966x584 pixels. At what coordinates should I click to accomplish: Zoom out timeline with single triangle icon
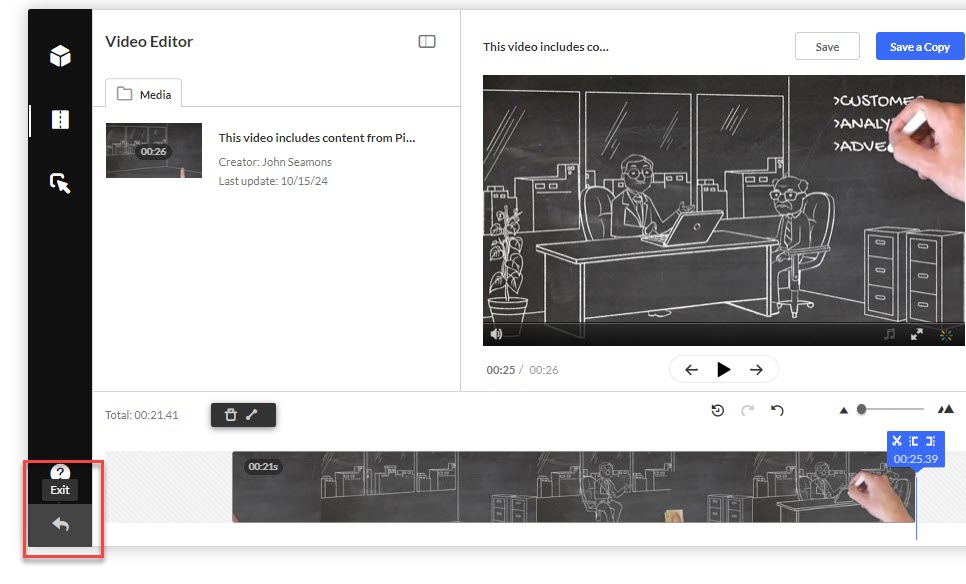[843, 410]
